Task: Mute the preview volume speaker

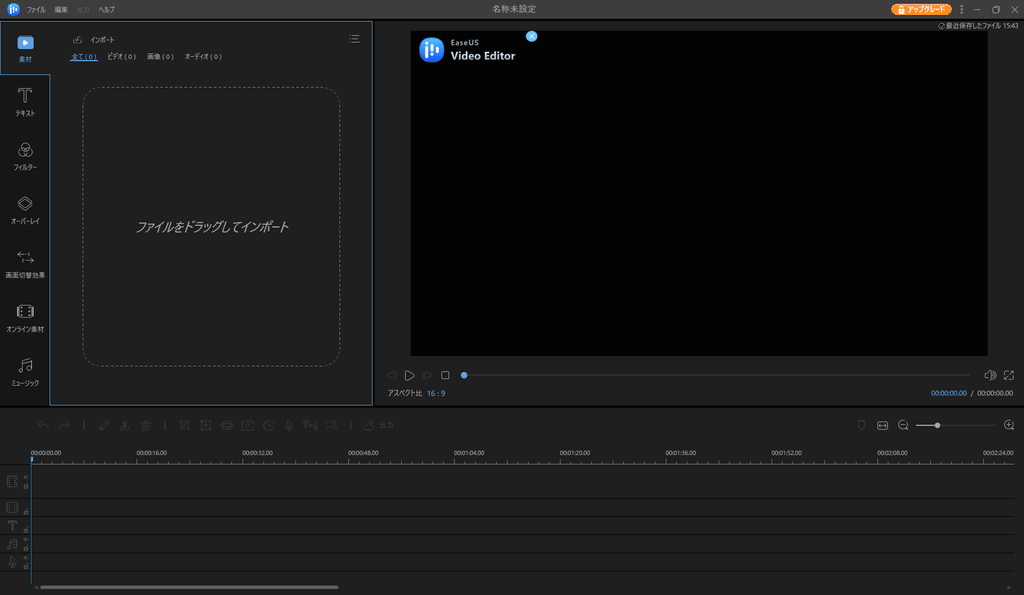Action: tap(989, 375)
